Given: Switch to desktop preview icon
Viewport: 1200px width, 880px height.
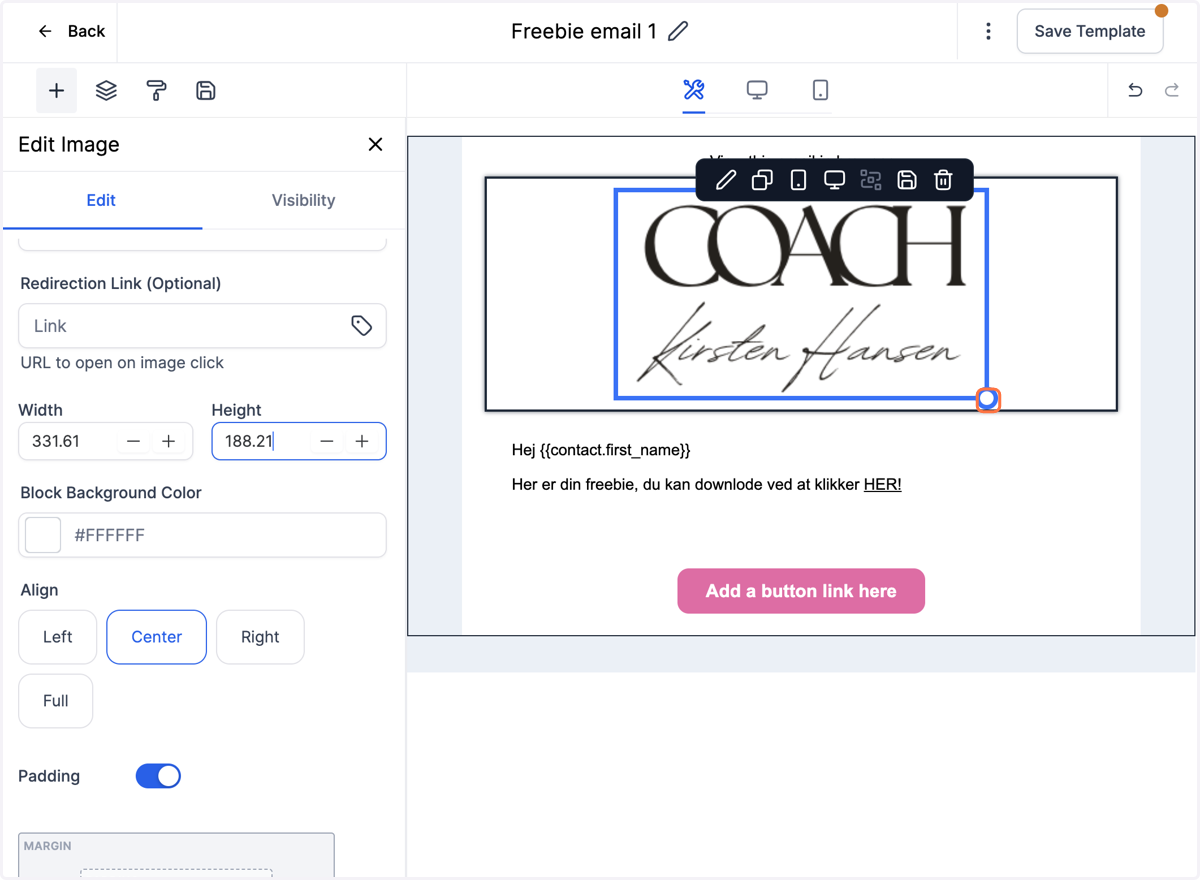Looking at the screenshot, I should [757, 90].
